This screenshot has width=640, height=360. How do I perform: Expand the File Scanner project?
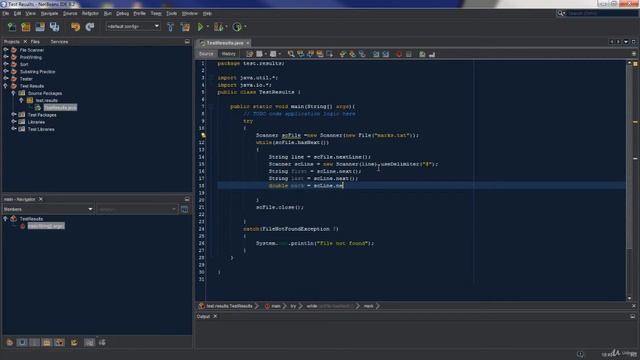(x=6, y=50)
